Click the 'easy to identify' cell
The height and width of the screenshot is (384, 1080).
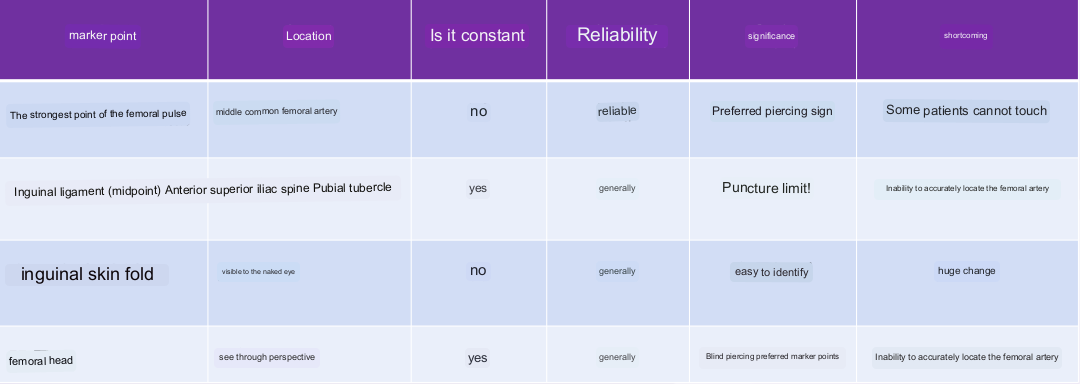point(771,272)
